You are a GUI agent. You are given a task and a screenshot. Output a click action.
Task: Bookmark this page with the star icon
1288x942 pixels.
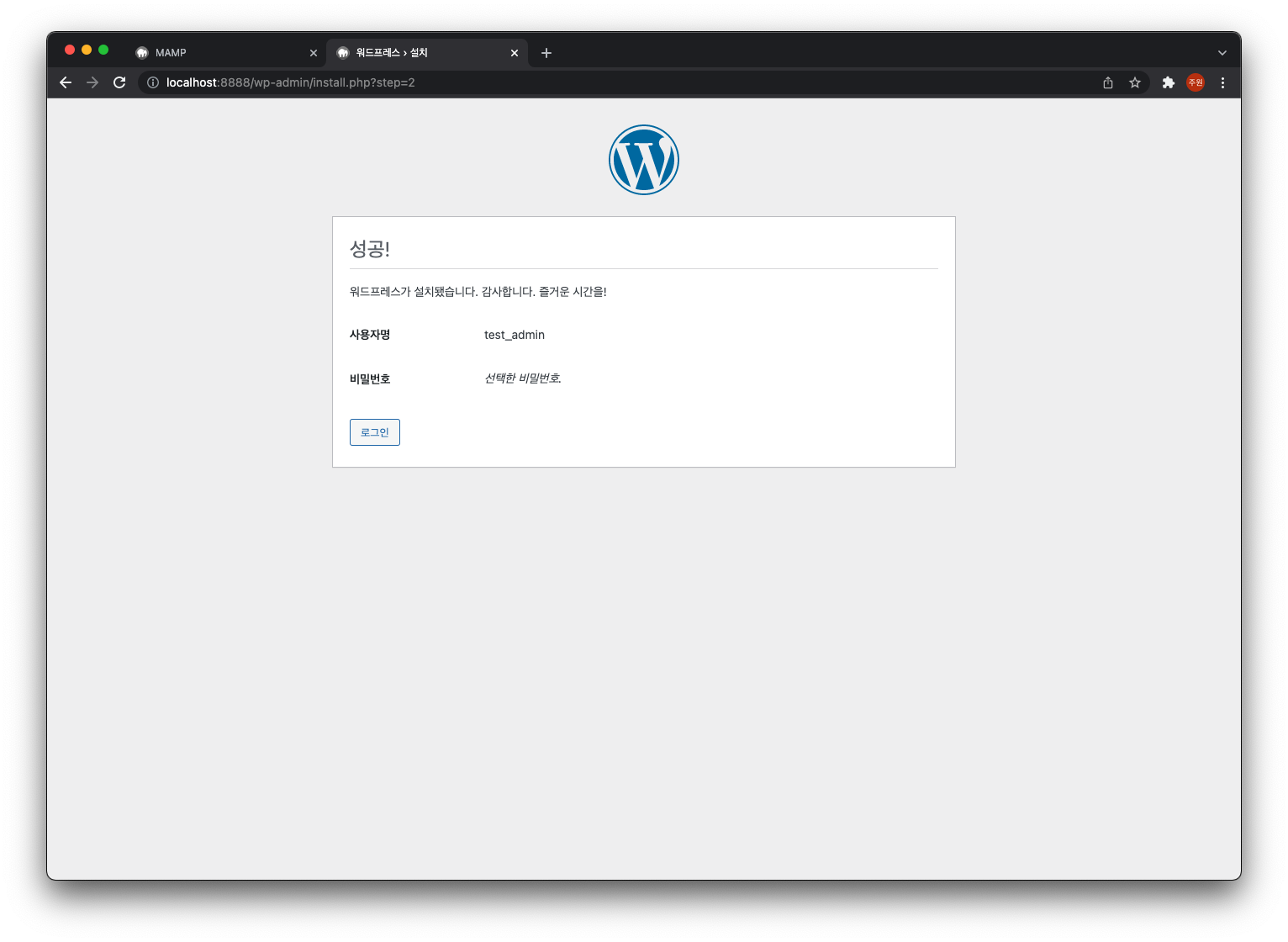pyautogui.click(x=1135, y=82)
